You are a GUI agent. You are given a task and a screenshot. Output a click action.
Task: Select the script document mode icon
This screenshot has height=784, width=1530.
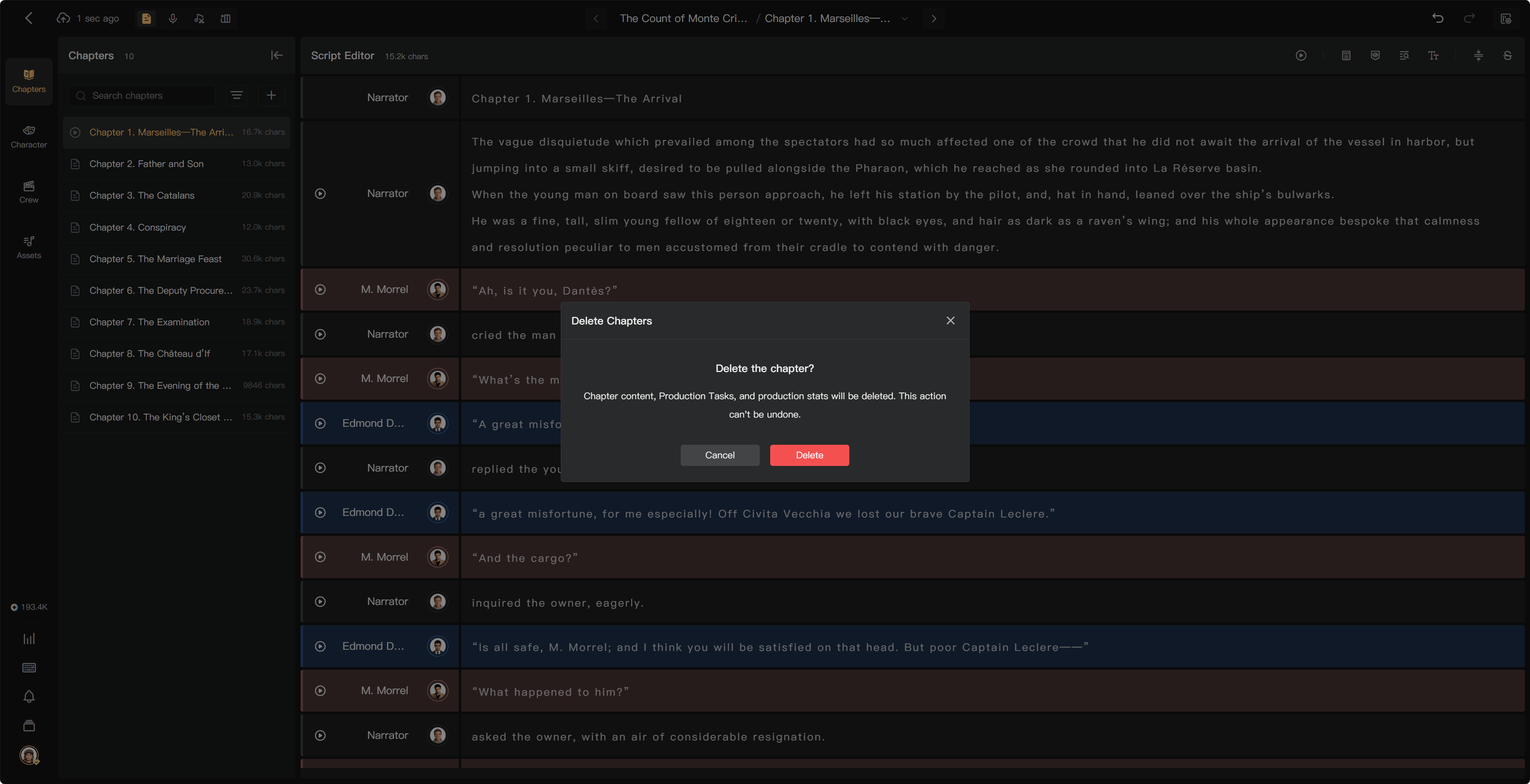pos(146,18)
